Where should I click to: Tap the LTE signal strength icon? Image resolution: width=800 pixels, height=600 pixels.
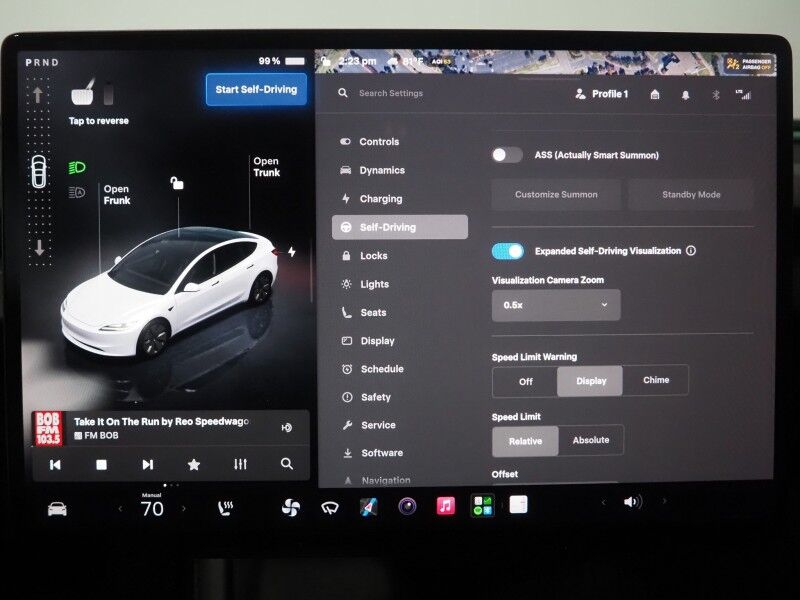(x=743, y=94)
